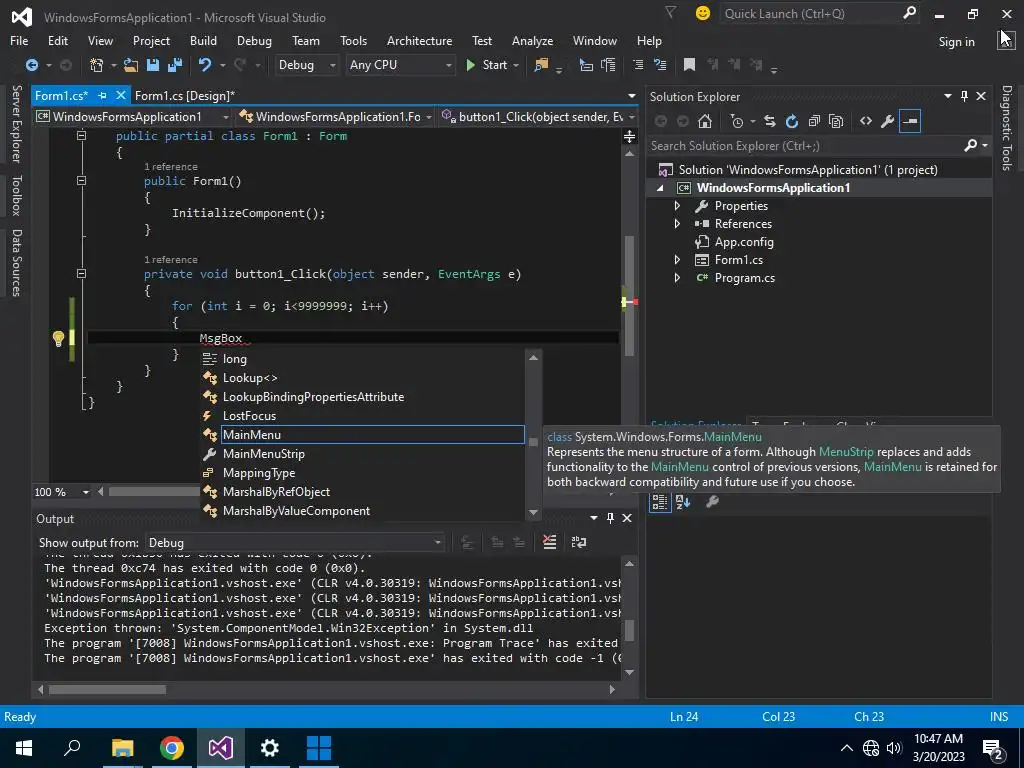Screen dimensions: 1024x768
Task: Click the lightbulb quick actions icon
Action: [x=58, y=338]
